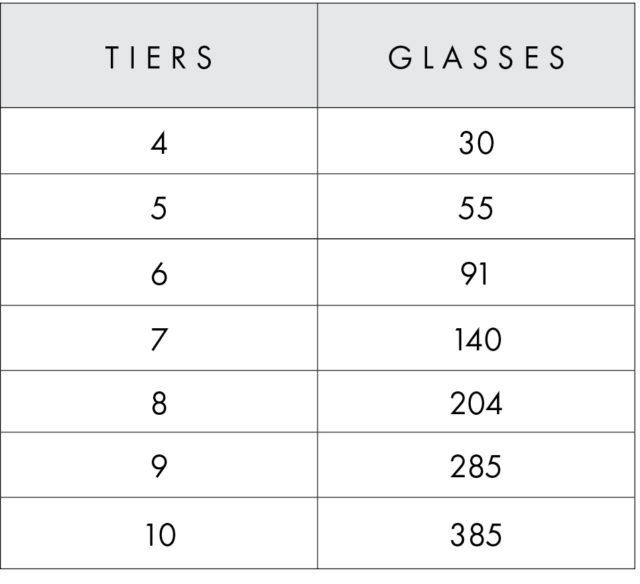Click the cell with 385 glasses
640x584 pixels.
coord(477,535)
